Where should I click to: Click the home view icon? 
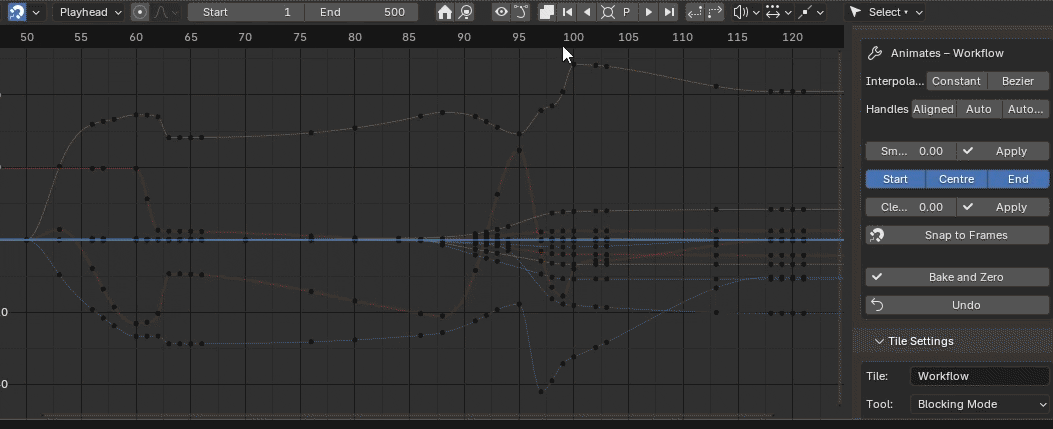(x=445, y=12)
